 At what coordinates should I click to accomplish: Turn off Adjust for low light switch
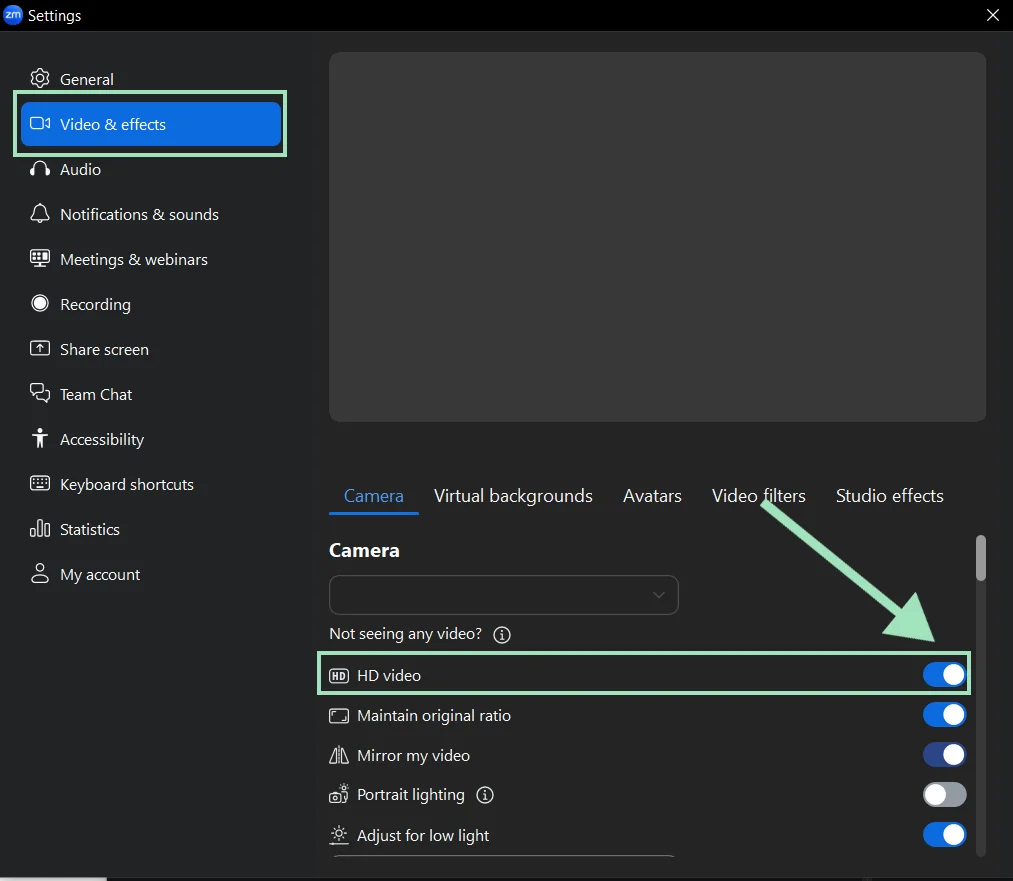pyautogui.click(x=944, y=834)
